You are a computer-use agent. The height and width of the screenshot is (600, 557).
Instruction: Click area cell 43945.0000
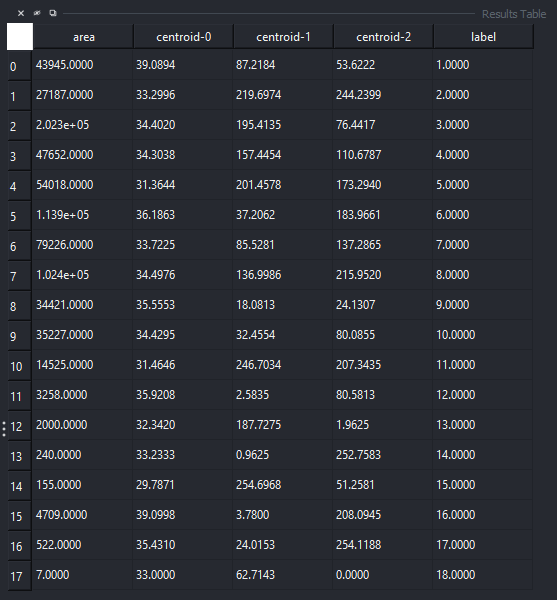click(83, 65)
